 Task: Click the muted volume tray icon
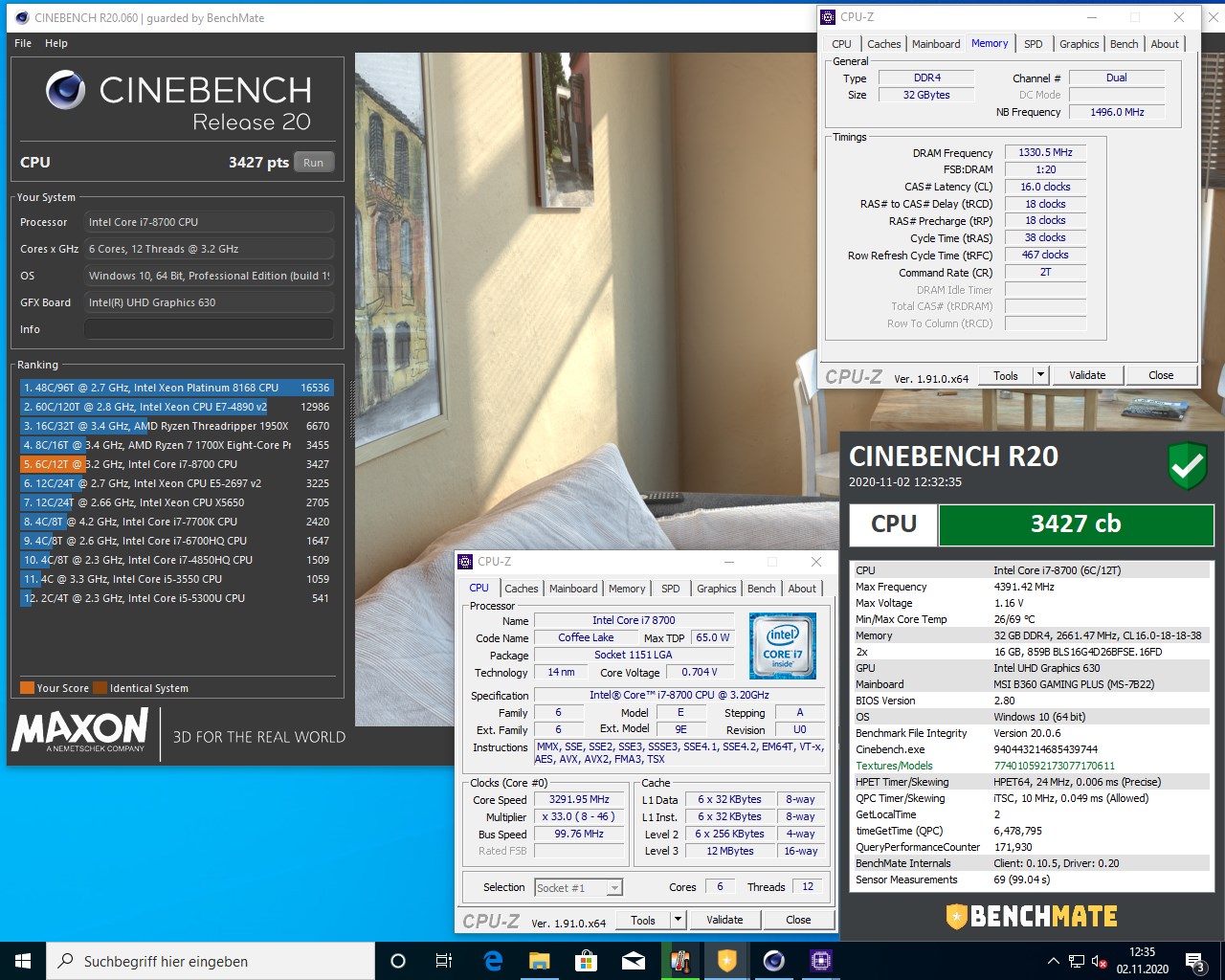pyautogui.click(x=1100, y=961)
